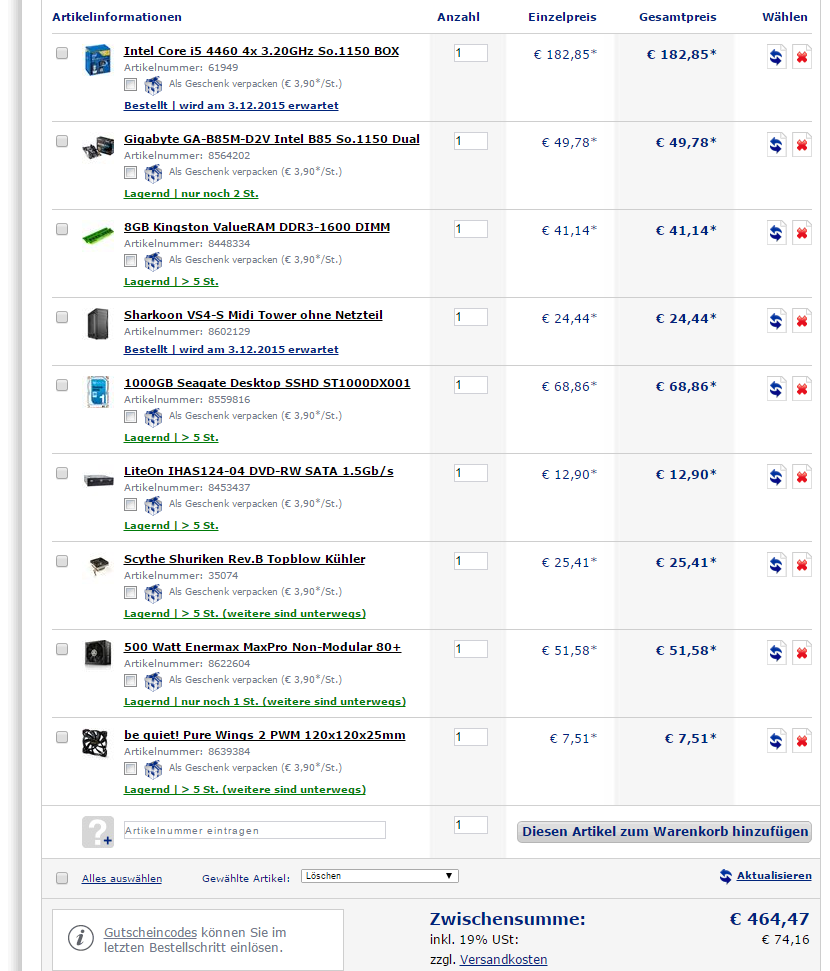Image resolution: width=830 pixels, height=971 pixels.
Task: Open the 500 Watt Enermax MaxPro link
Action: [263, 647]
